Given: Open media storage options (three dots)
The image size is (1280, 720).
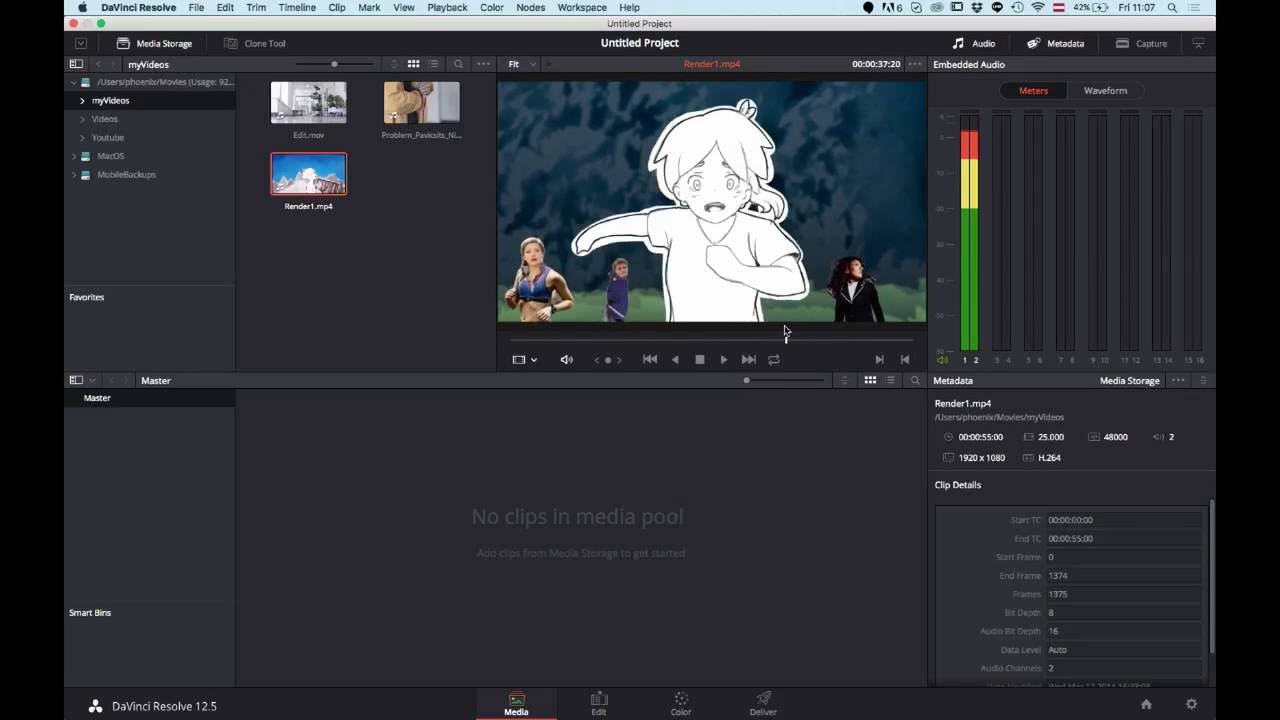Looking at the screenshot, I should pos(484,64).
